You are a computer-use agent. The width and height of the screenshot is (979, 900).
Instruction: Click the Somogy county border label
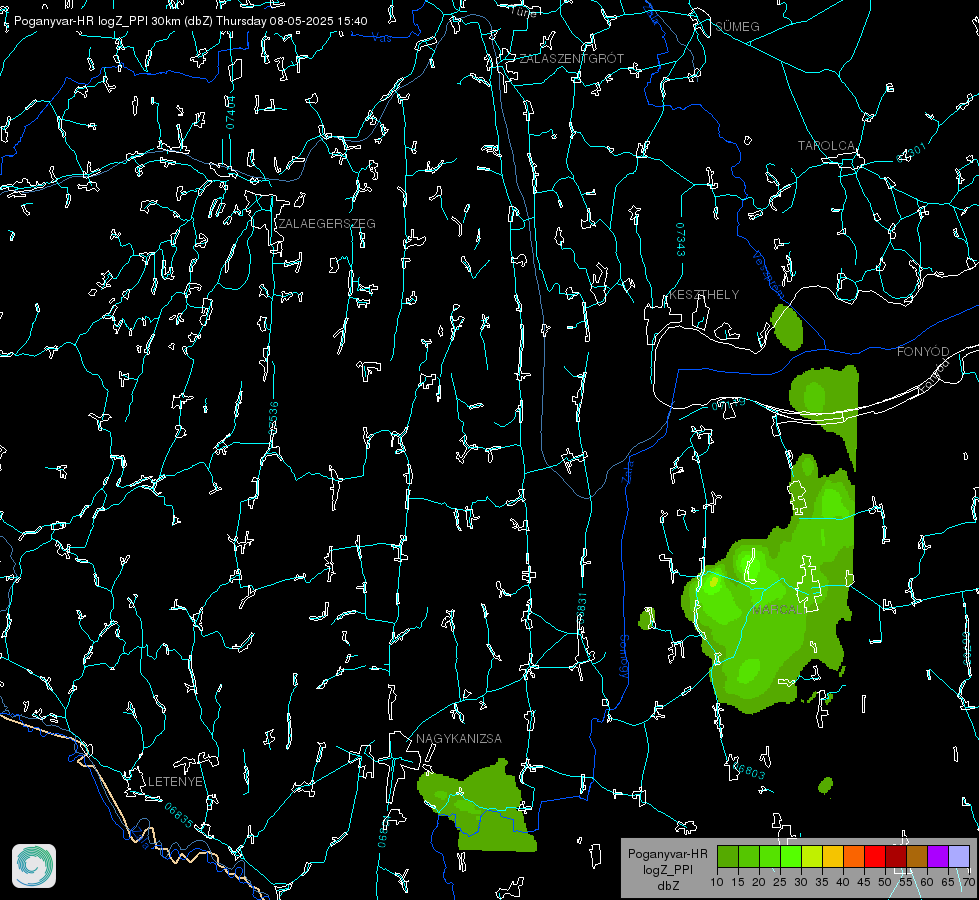click(623, 658)
